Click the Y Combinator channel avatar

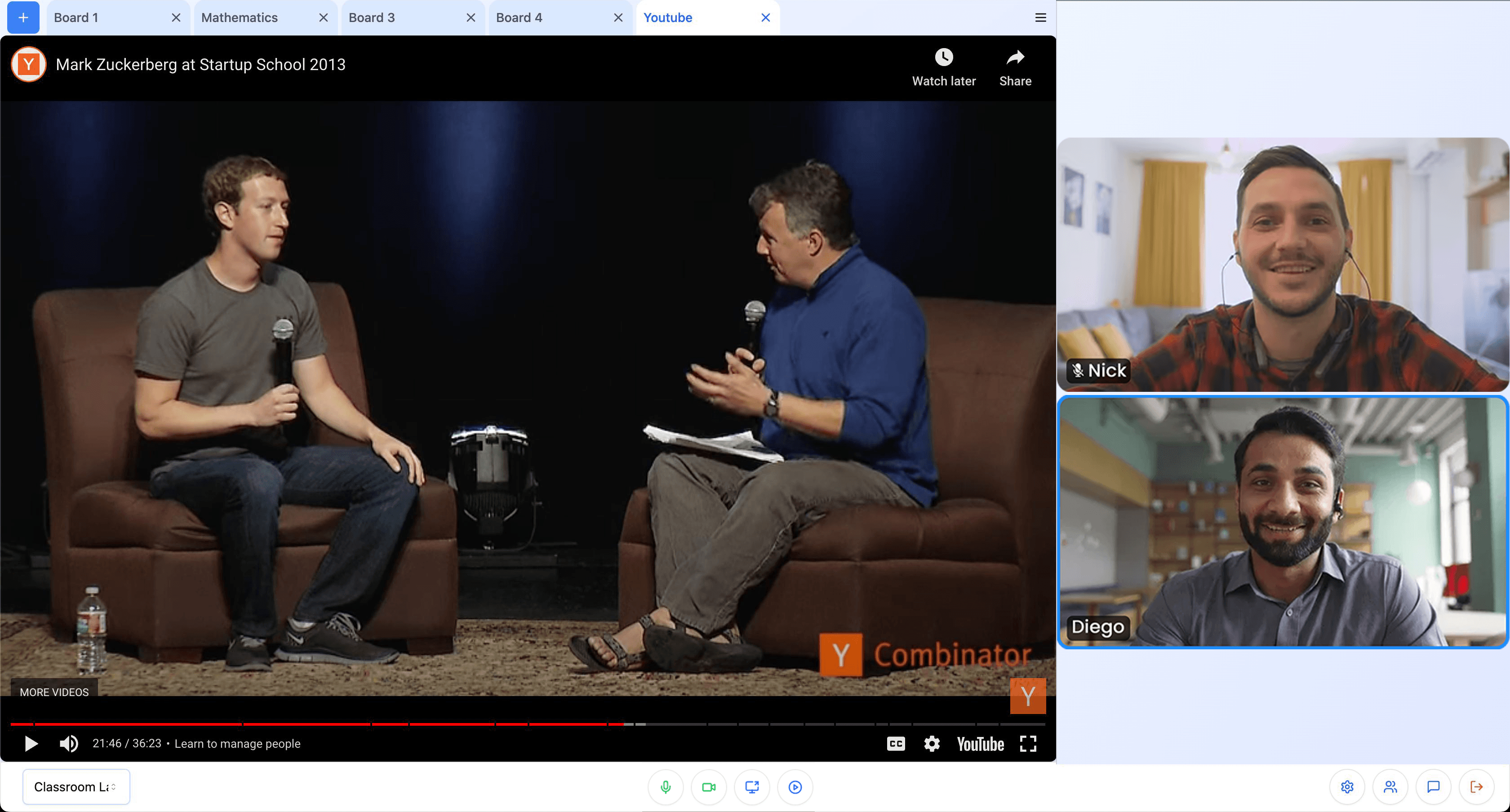click(29, 65)
